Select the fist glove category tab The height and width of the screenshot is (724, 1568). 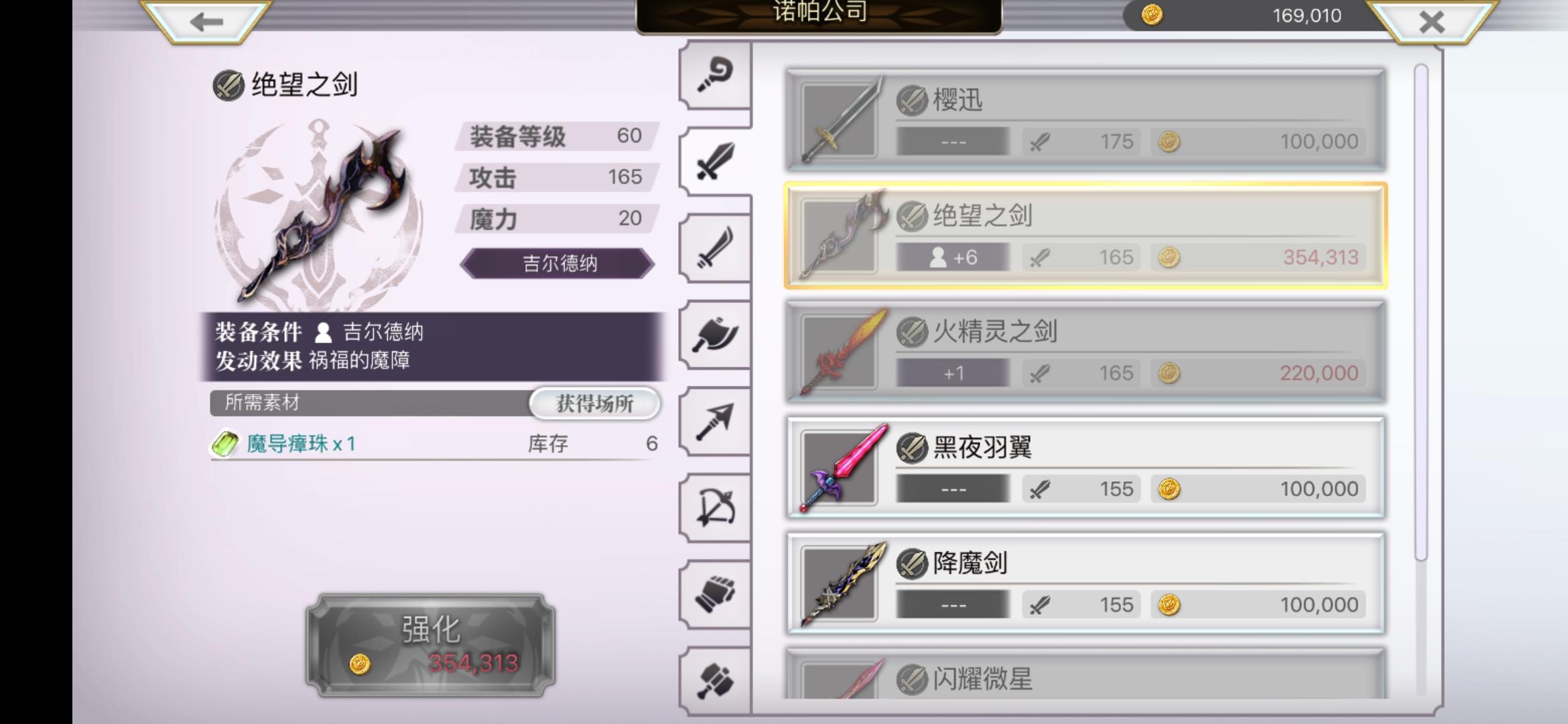tap(715, 594)
